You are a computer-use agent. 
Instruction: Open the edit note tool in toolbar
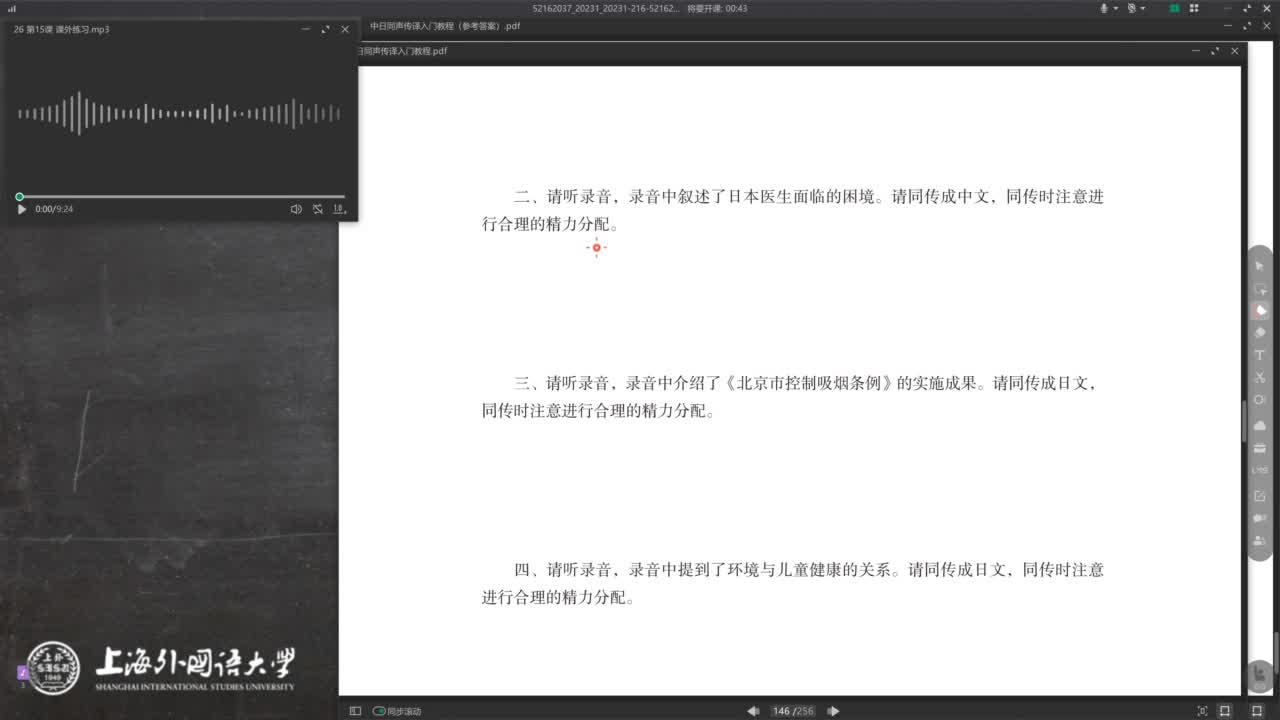[1260, 496]
